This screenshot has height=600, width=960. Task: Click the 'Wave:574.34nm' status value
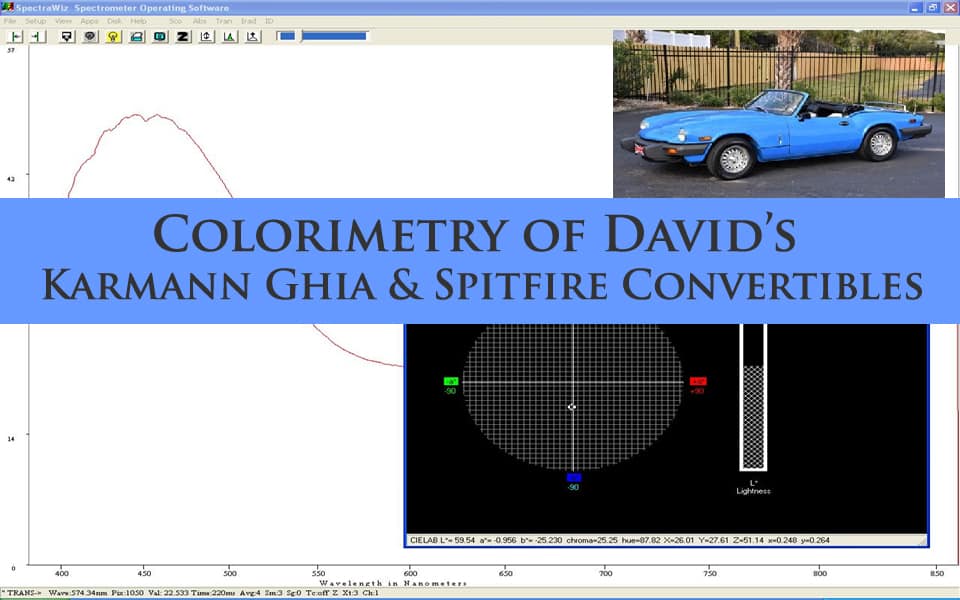click(x=77, y=593)
